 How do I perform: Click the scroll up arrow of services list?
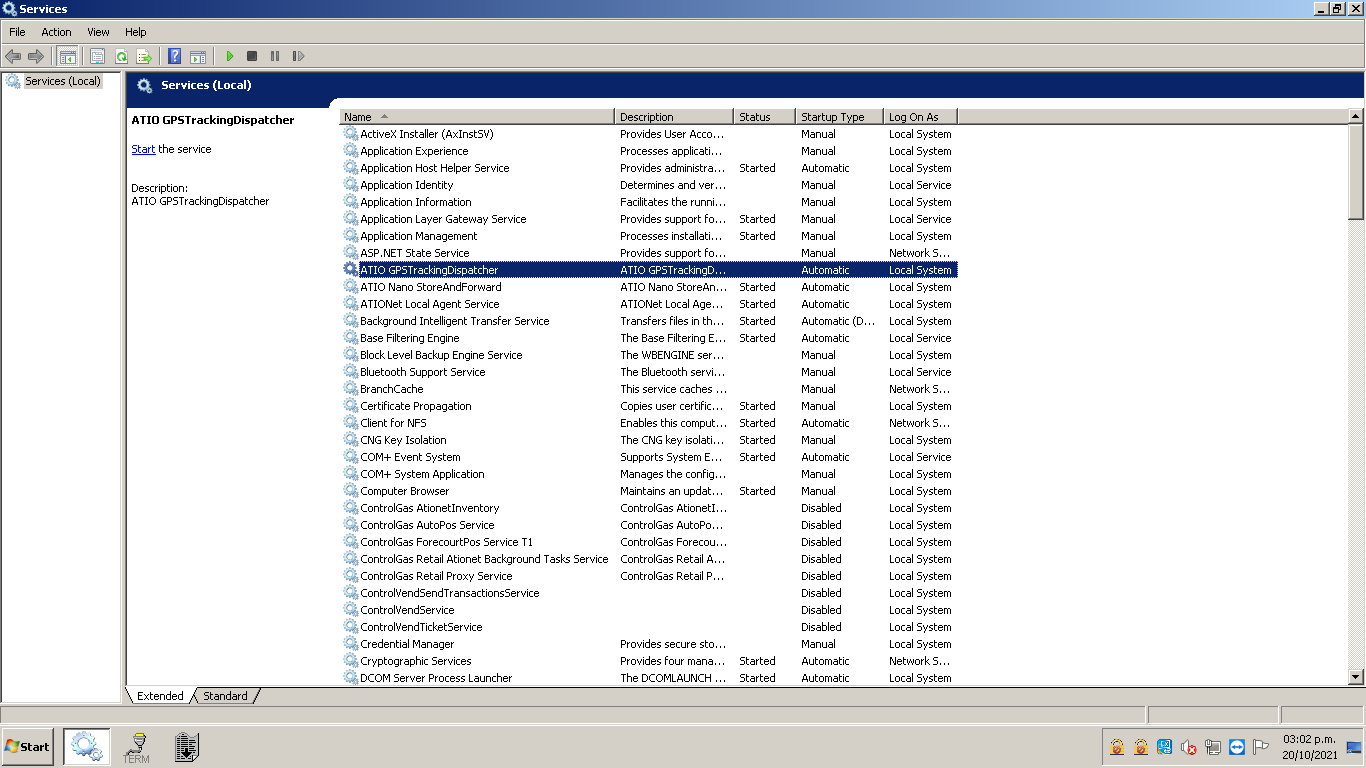[x=1356, y=117]
